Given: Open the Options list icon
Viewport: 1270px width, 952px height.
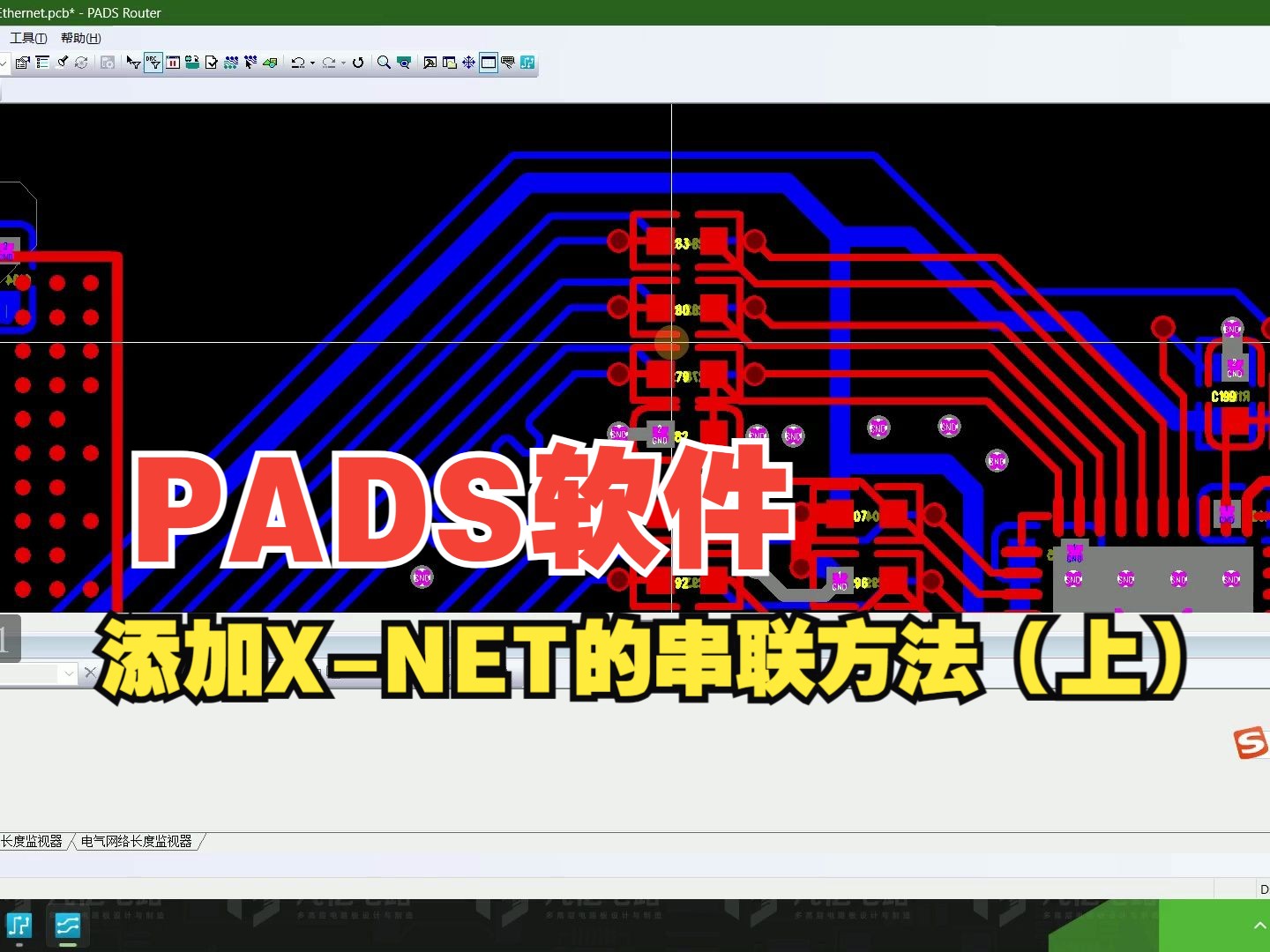Looking at the screenshot, I should pyautogui.click(x=42, y=63).
